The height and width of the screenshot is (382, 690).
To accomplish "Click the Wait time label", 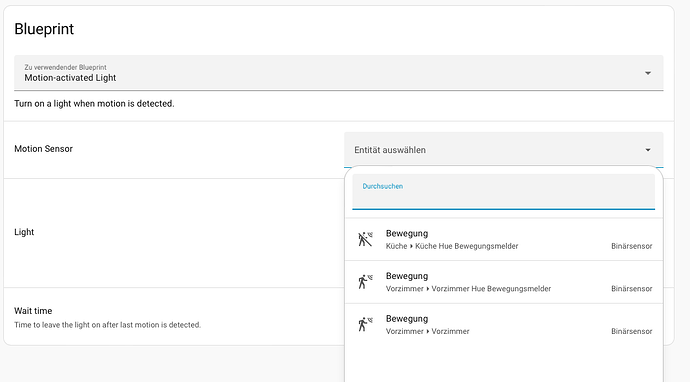I will coord(33,311).
